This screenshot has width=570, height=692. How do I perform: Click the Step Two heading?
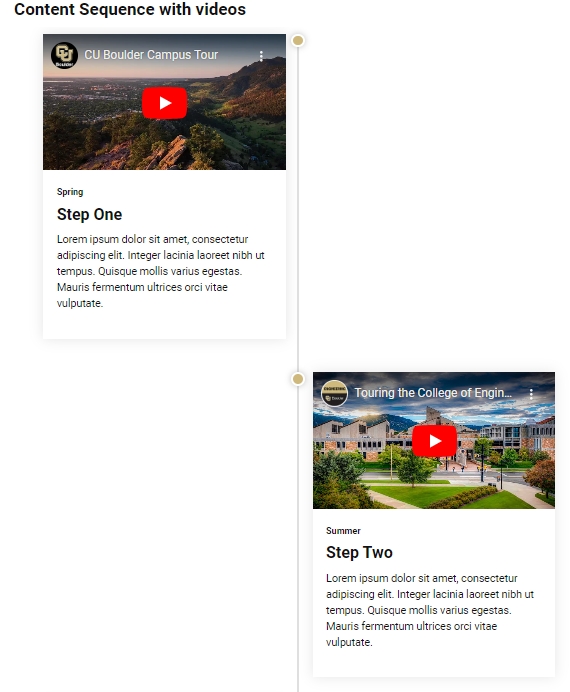359,553
